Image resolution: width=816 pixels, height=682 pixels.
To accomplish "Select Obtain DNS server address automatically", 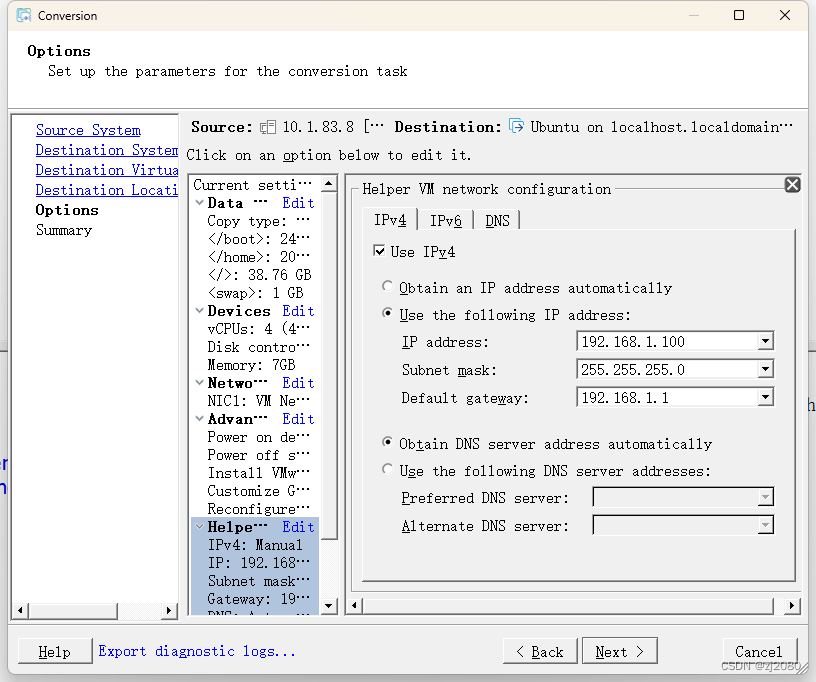I will [x=387, y=442].
